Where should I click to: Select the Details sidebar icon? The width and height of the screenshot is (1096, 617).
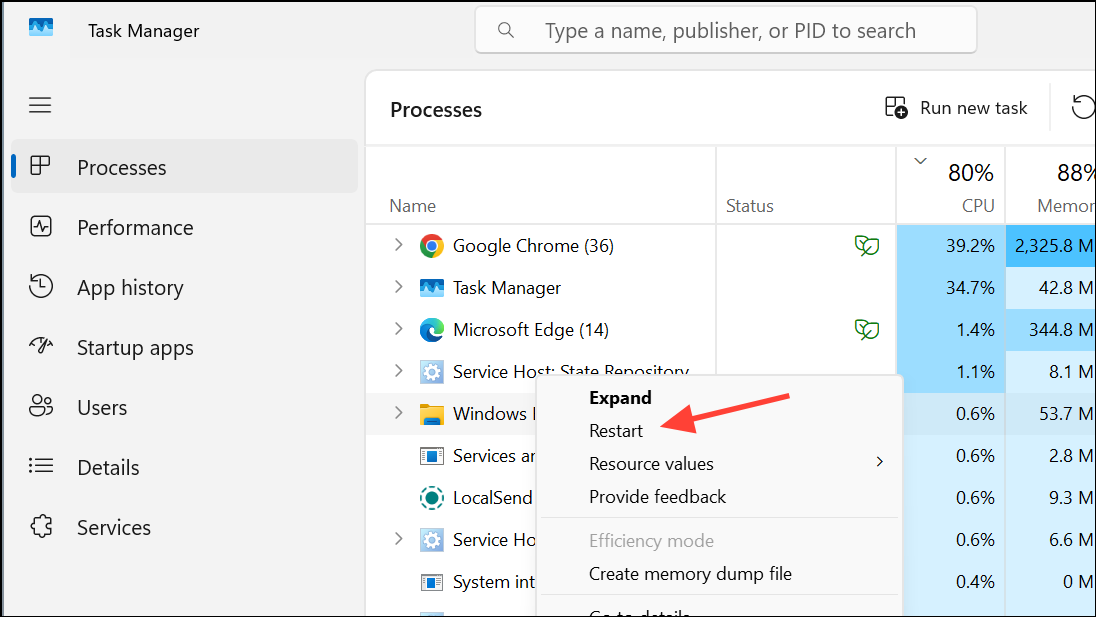click(x=41, y=467)
